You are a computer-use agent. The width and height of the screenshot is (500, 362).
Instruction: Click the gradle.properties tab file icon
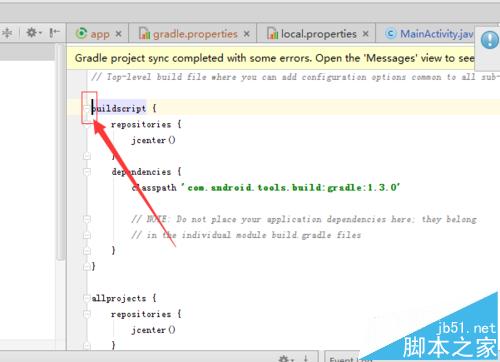pyautogui.click(x=144, y=33)
